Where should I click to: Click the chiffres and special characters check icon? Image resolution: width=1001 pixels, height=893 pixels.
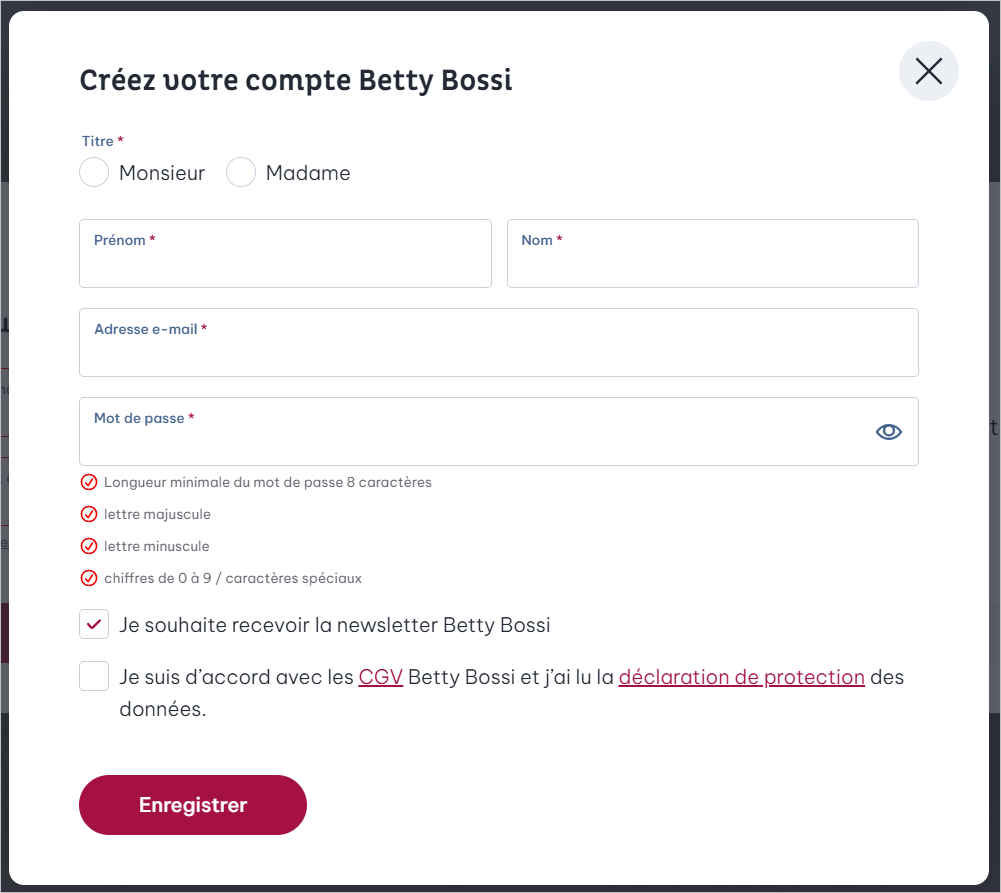89,578
